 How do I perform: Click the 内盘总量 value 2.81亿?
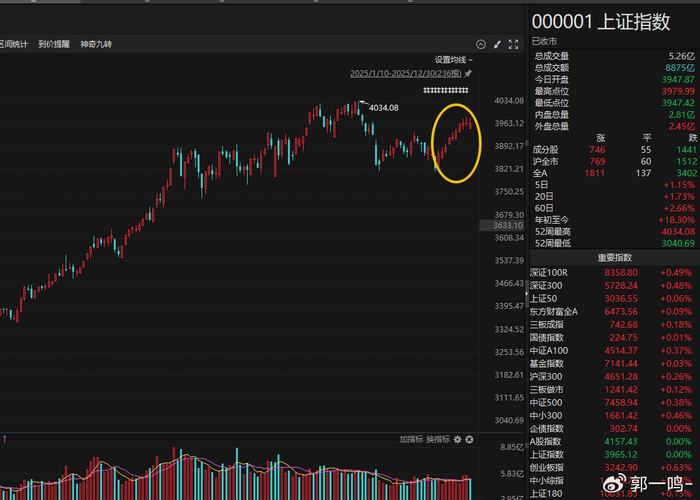(681, 114)
